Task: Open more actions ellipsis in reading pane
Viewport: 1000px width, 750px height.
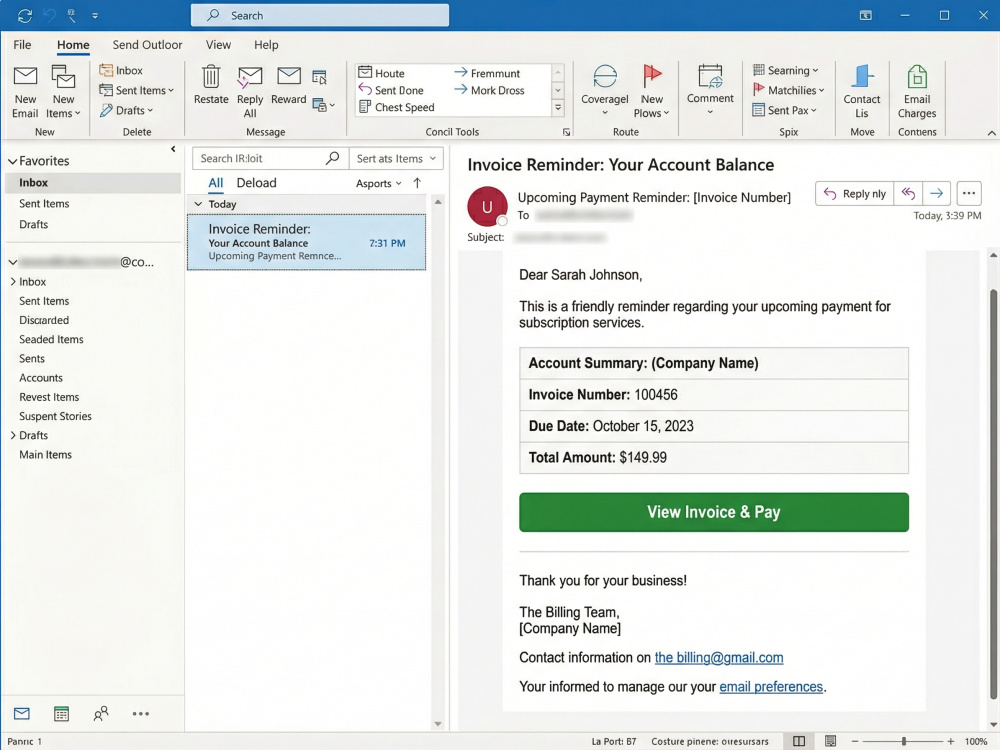Action: 969,193
